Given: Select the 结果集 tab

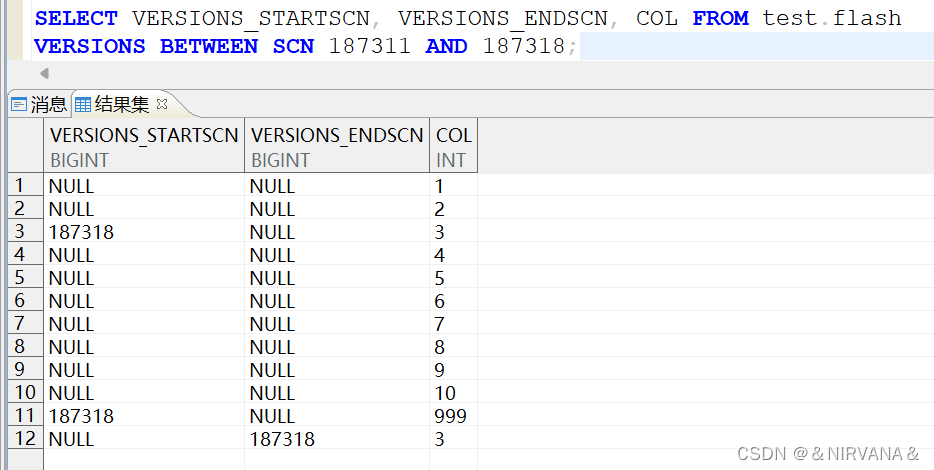Looking at the screenshot, I should click(122, 105).
